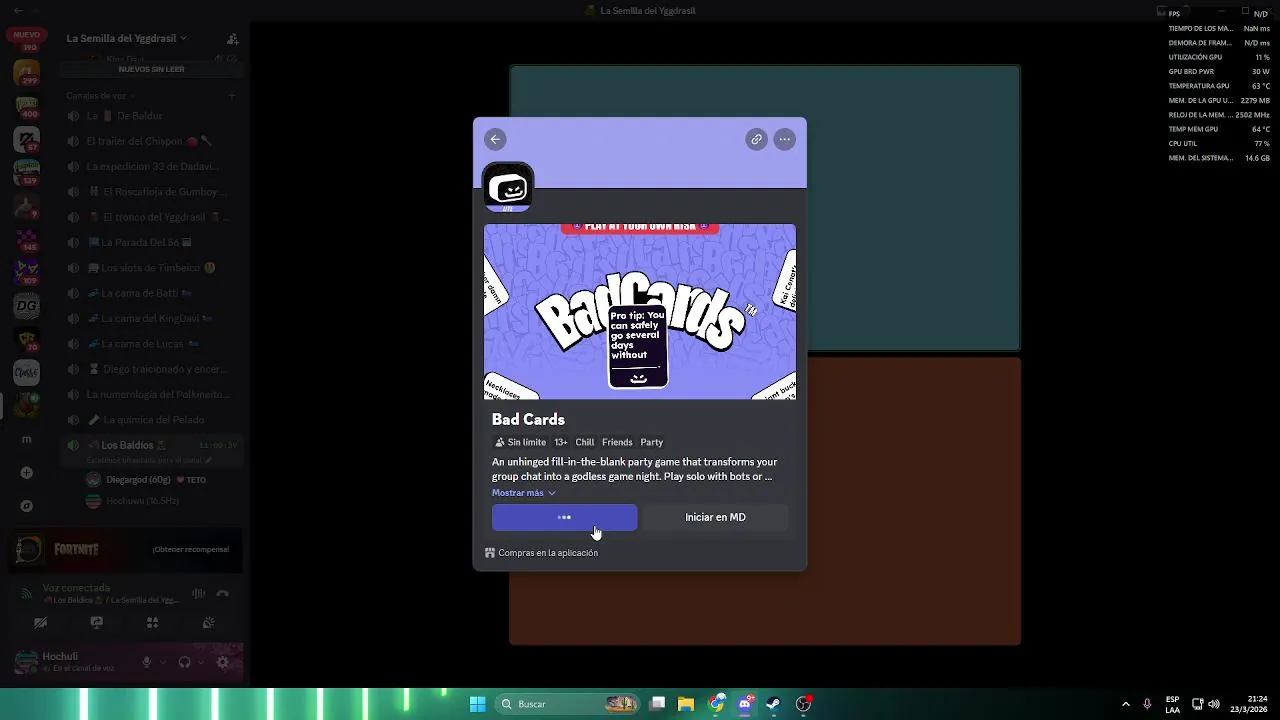Viewport: 1280px width, 720px height.
Task: Click the Bad Cards app logo
Action: (508, 187)
